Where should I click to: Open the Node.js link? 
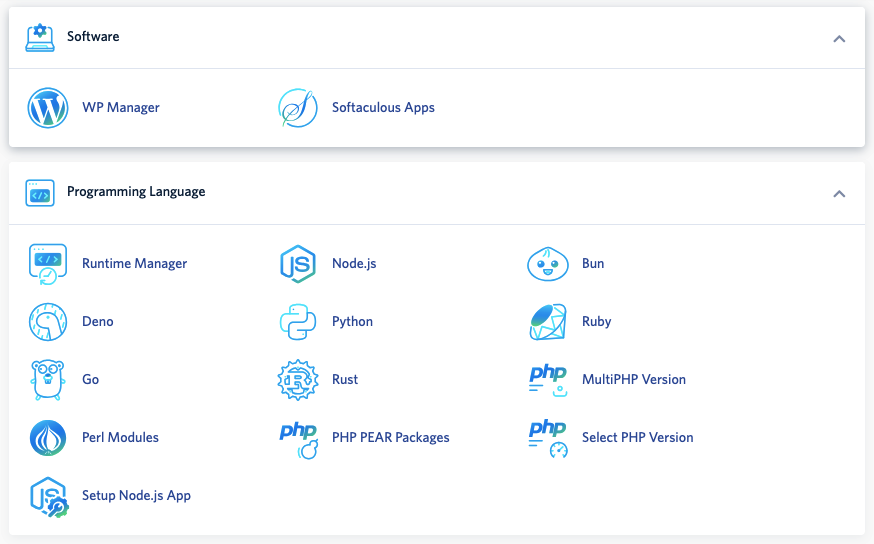(354, 264)
